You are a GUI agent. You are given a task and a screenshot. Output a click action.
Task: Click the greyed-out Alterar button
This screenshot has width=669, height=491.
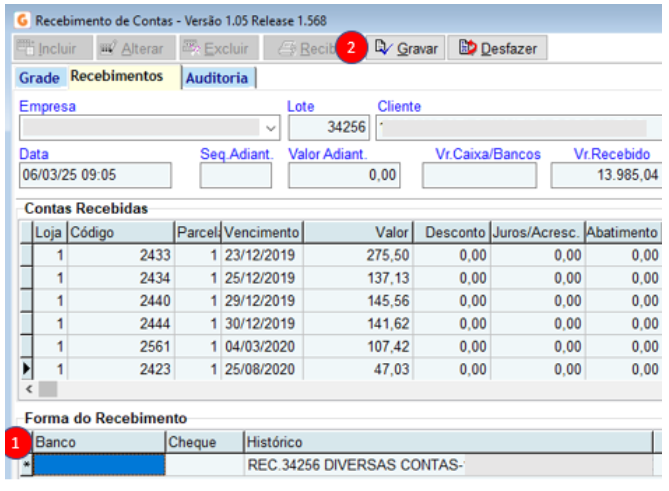136,48
